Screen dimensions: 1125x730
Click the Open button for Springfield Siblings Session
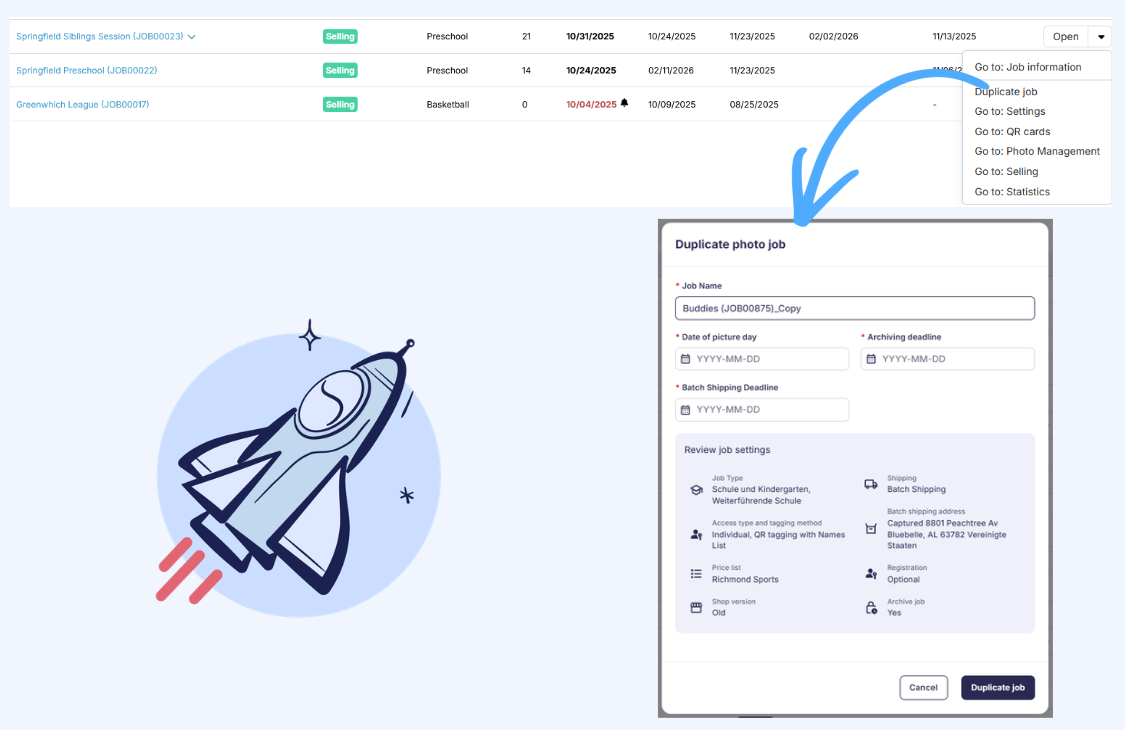pos(1065,37)
